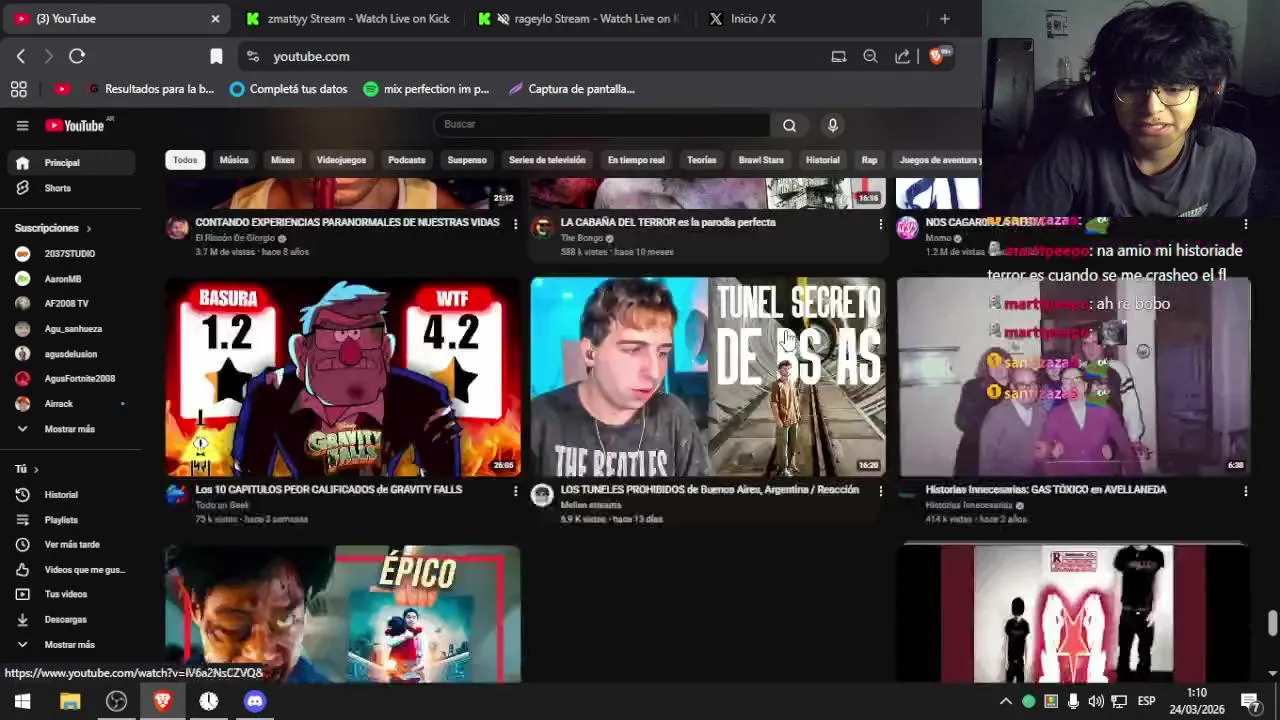Expand first Mostrar más under subscriptions

coord(70,428)
